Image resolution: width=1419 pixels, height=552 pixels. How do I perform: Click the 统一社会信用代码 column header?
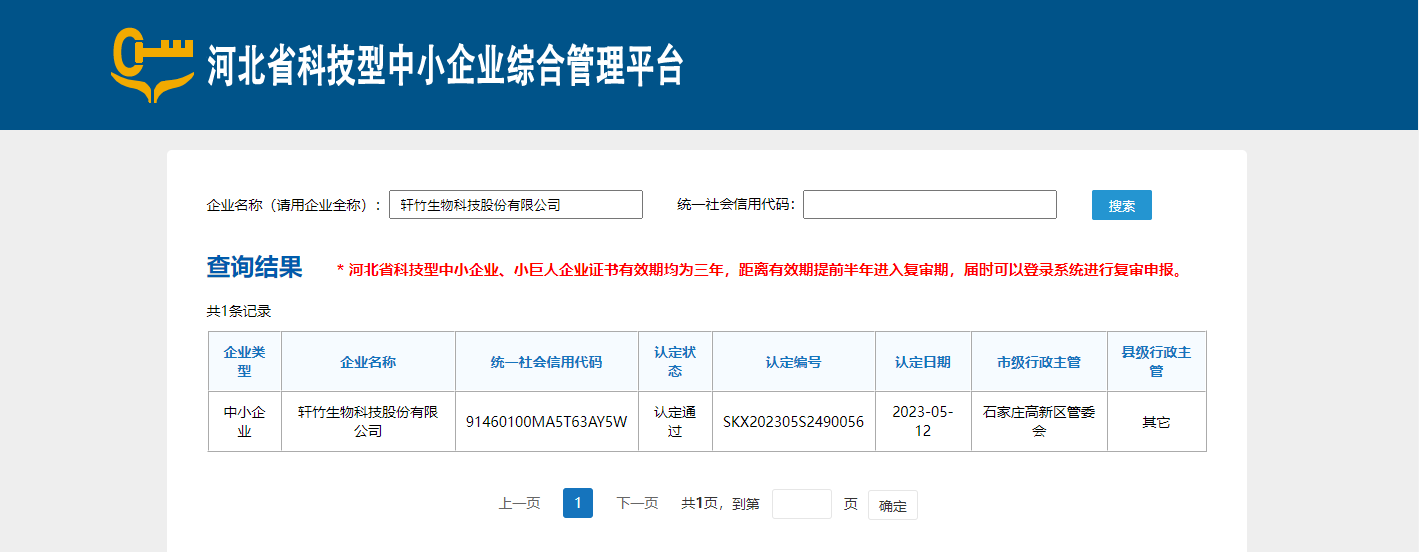546,362
